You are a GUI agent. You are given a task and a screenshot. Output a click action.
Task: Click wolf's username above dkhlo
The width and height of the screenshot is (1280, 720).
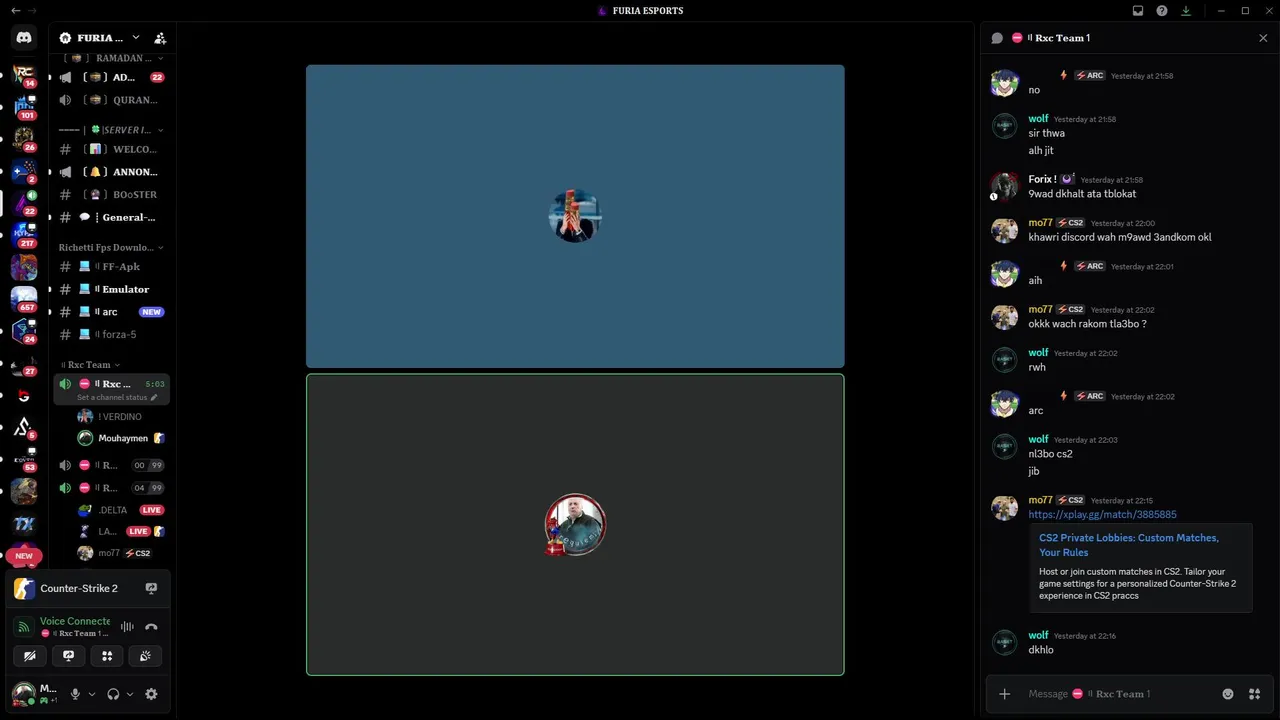(1038, 635)
